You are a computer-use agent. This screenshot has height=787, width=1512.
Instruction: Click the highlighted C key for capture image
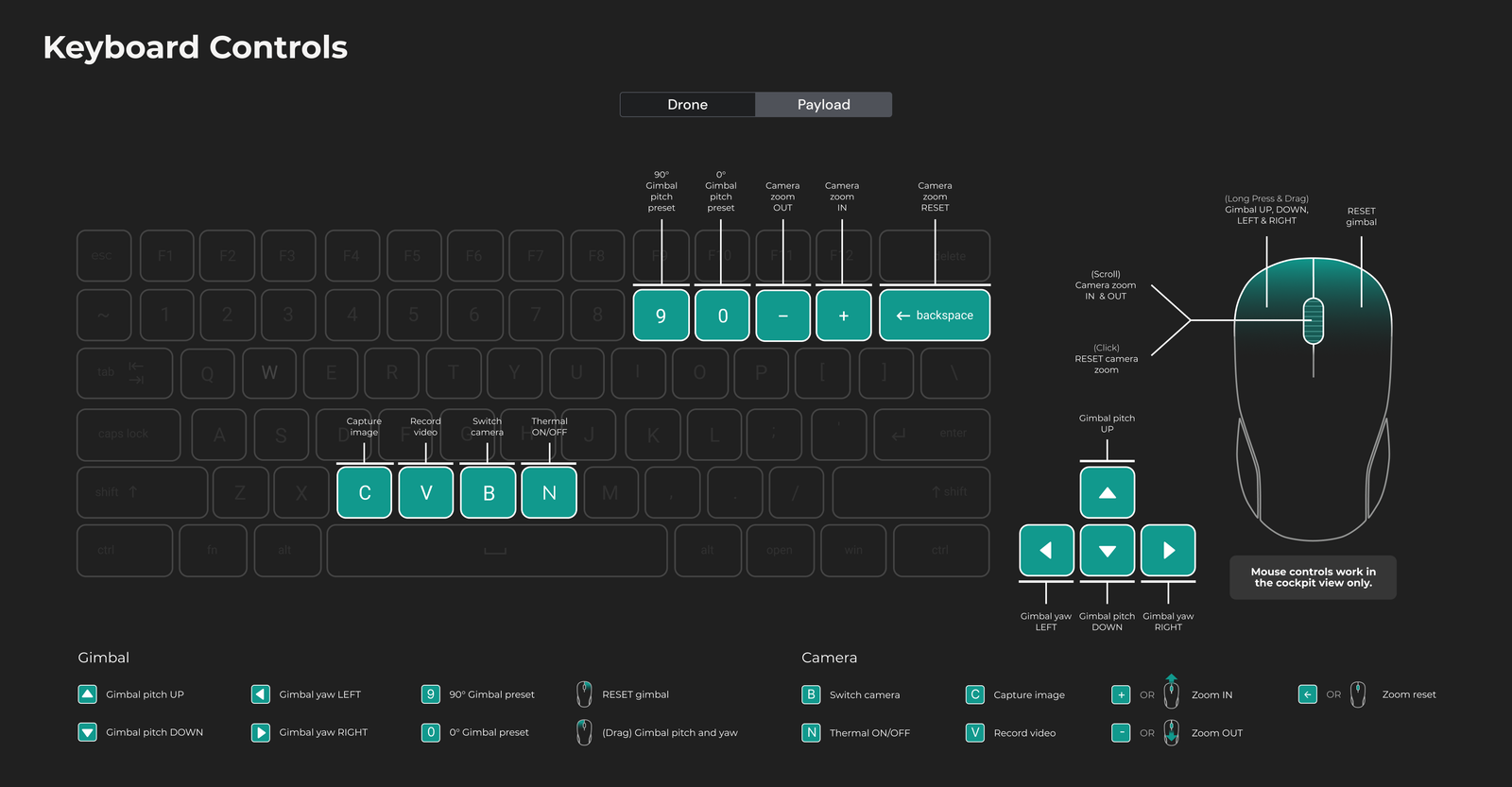click(x=365, y=493)
